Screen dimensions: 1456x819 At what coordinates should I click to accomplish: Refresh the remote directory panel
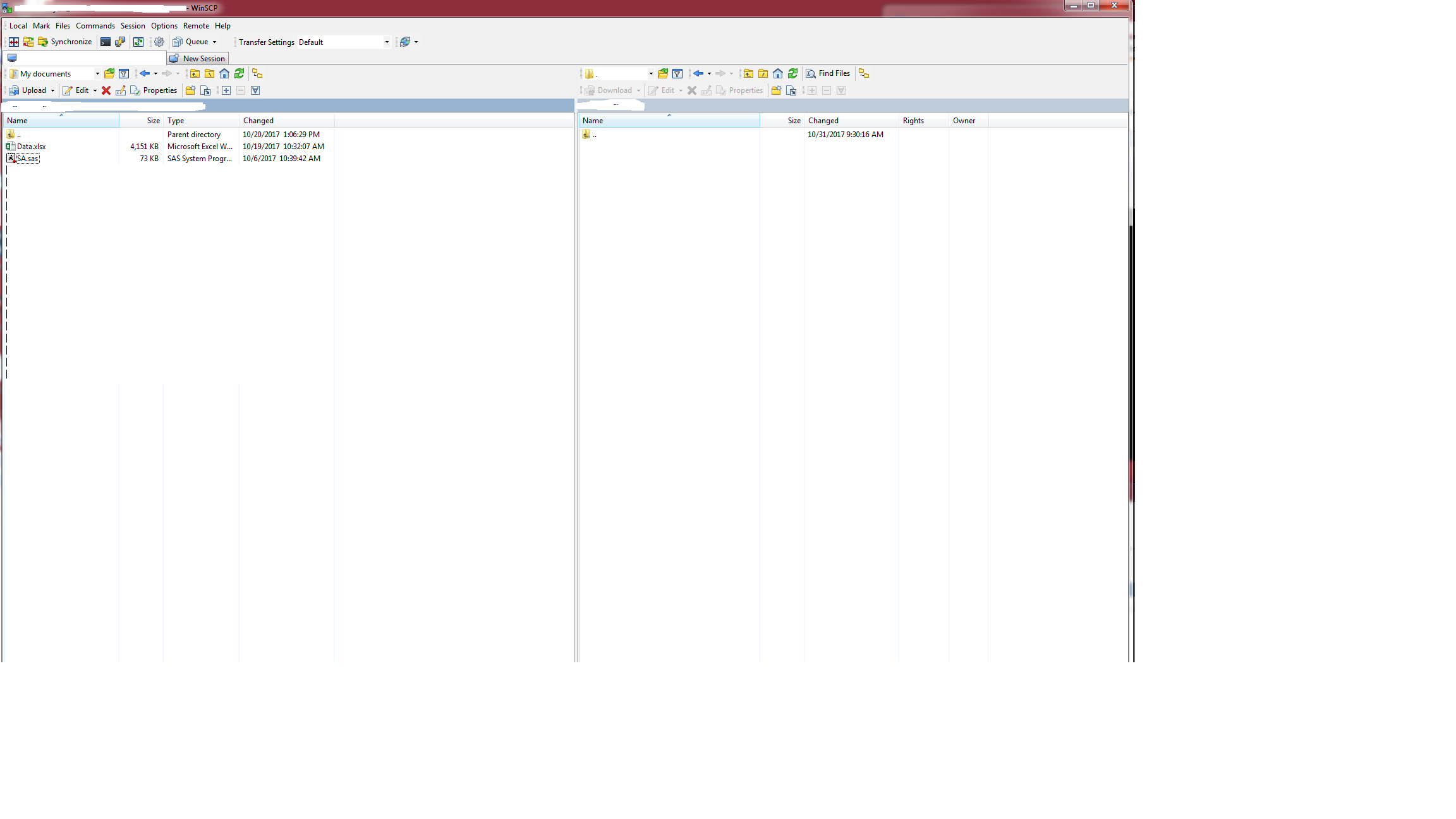(x=793, y=73)
